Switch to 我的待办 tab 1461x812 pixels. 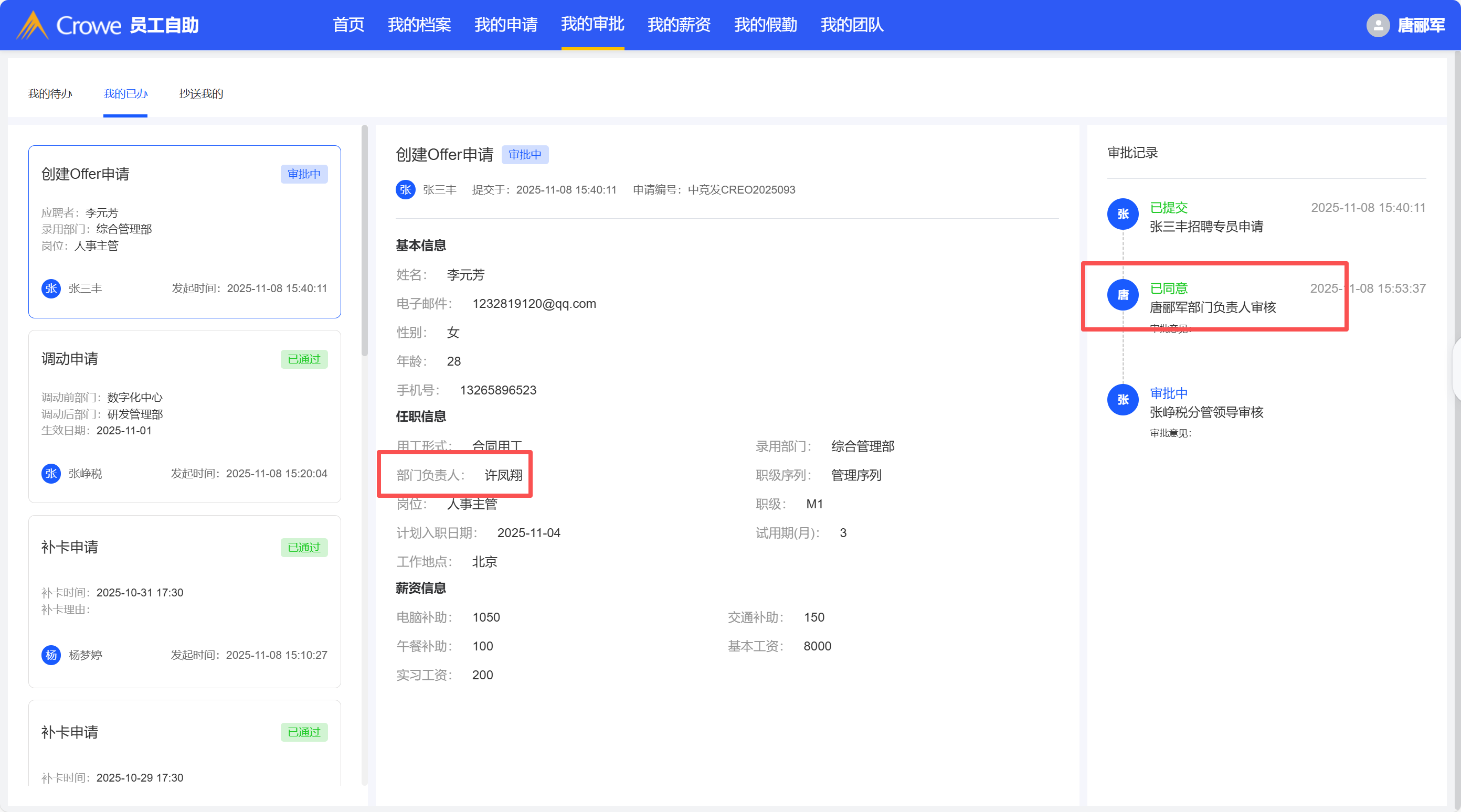coord(50,93)
